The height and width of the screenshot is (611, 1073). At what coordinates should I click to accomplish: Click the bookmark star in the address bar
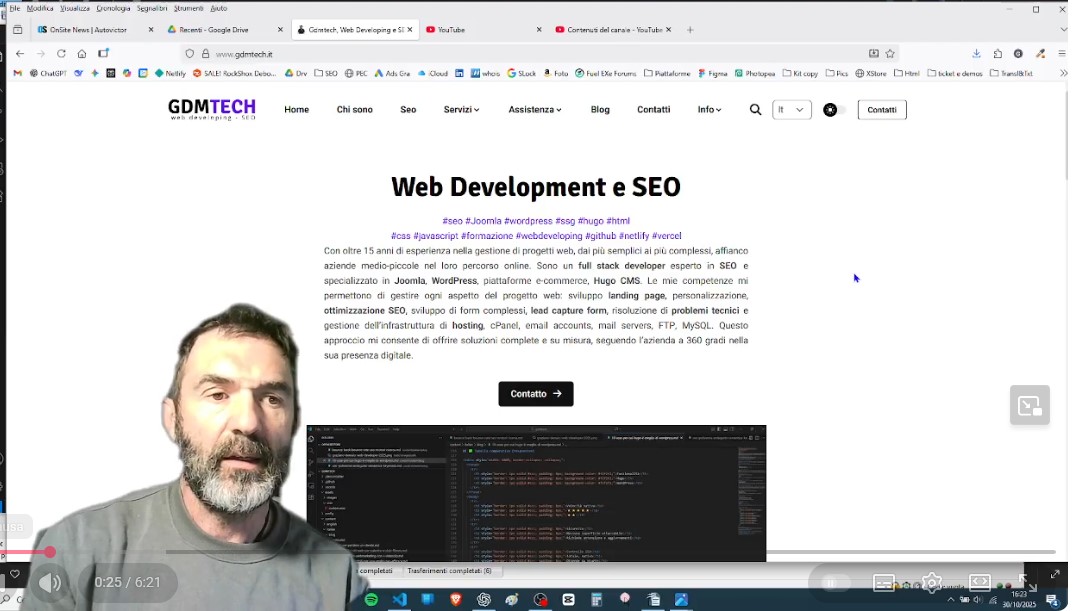tap(890, 51)
